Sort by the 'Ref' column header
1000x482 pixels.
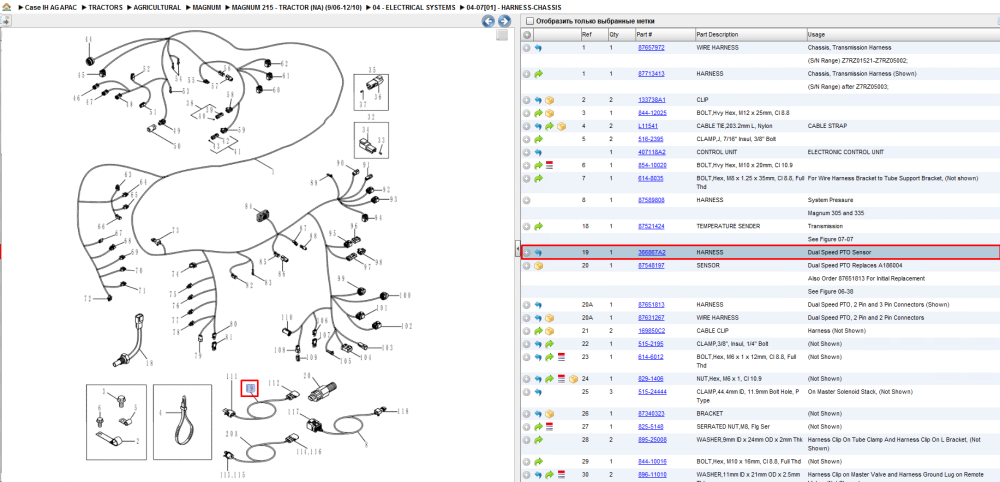[x=593, y=34]
